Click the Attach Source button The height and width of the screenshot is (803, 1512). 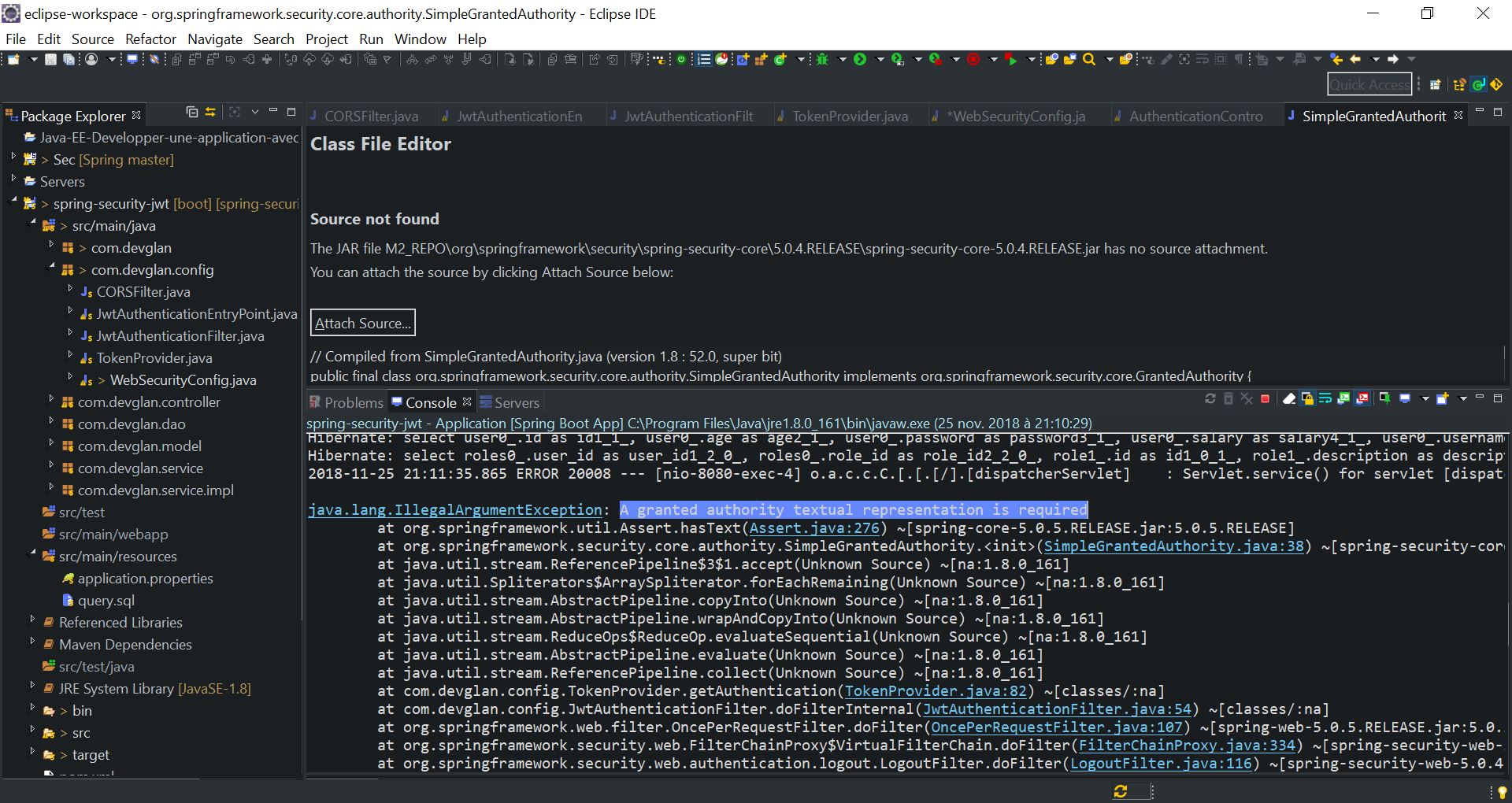click(362, 323)
